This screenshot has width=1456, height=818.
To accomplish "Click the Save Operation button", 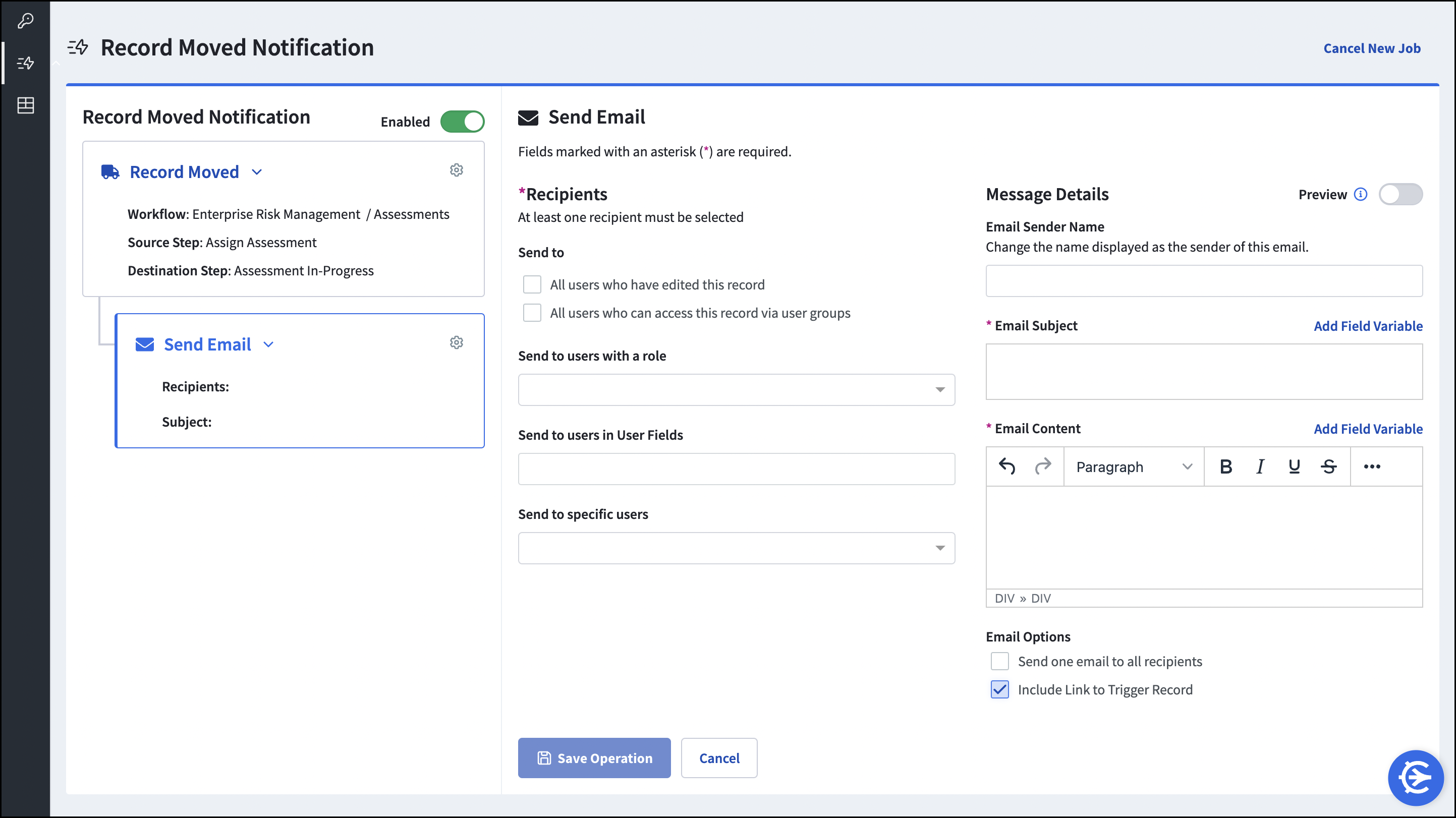I will click(x=594, y=757).
